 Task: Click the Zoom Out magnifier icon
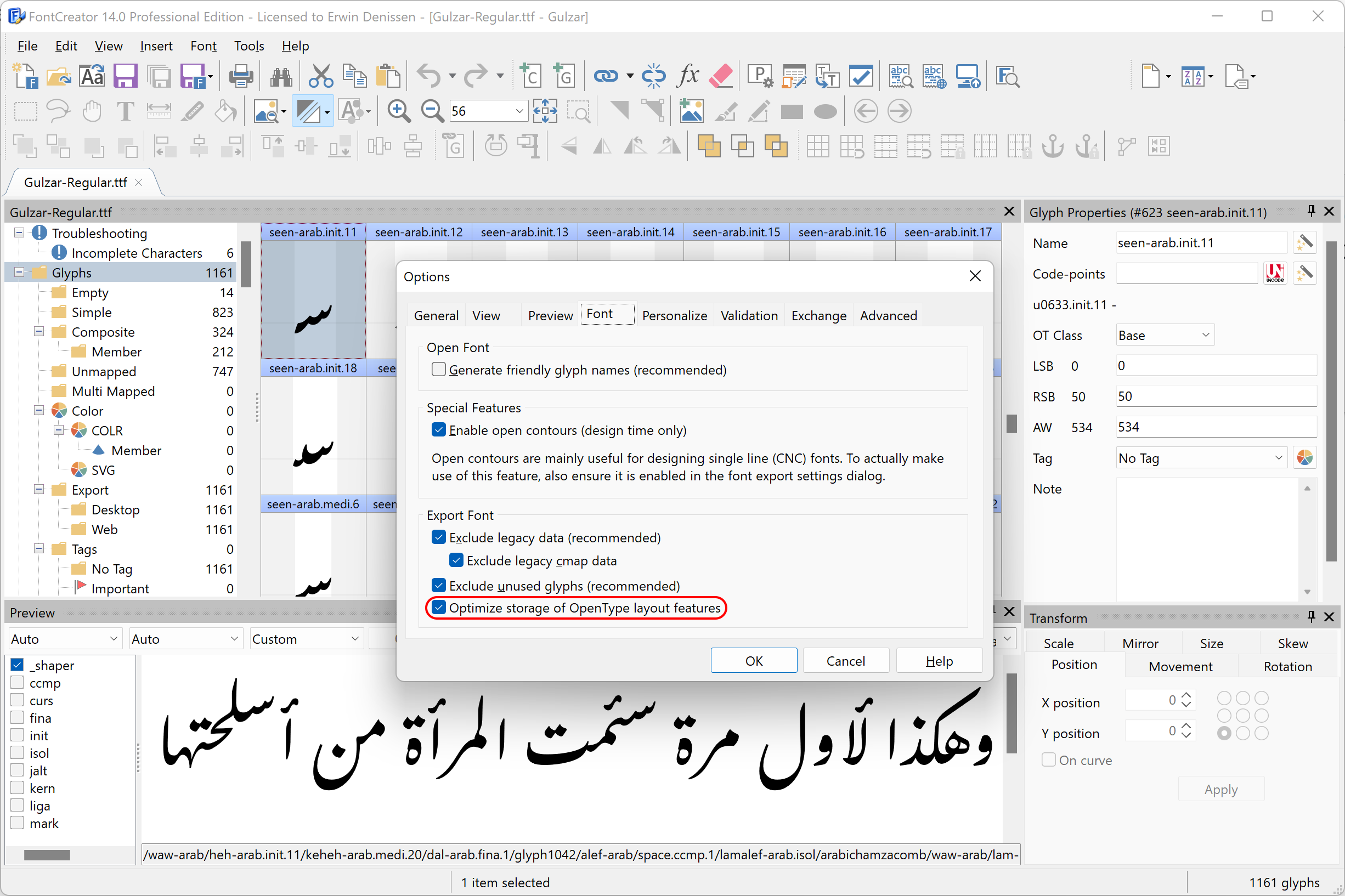pos(432,111)
